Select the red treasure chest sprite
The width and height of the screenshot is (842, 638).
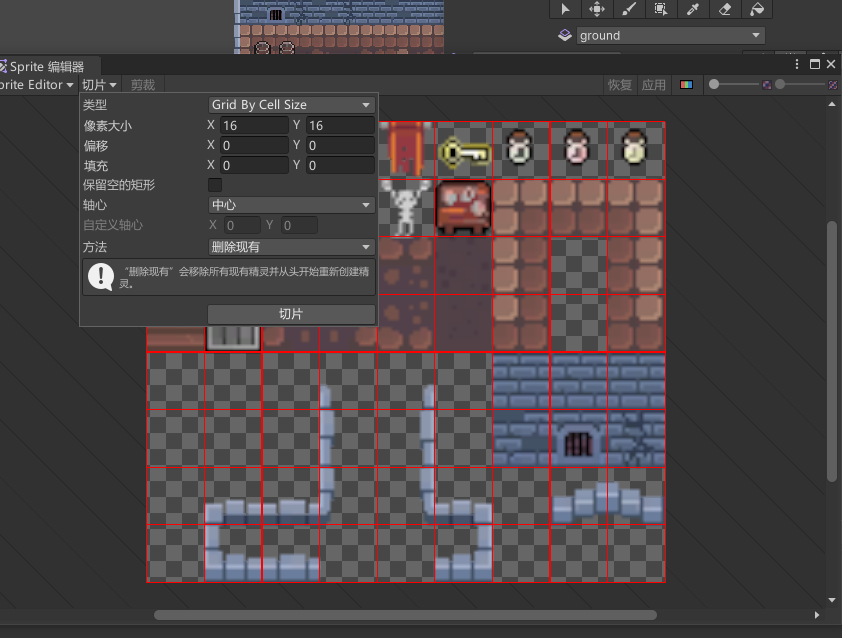pos(463,208)
